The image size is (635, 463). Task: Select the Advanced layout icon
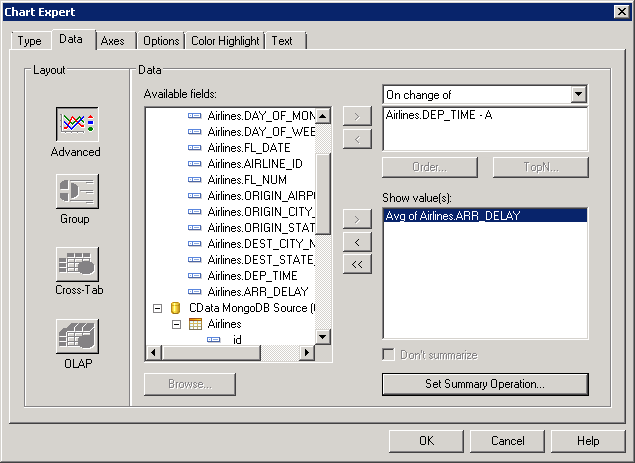76,125
